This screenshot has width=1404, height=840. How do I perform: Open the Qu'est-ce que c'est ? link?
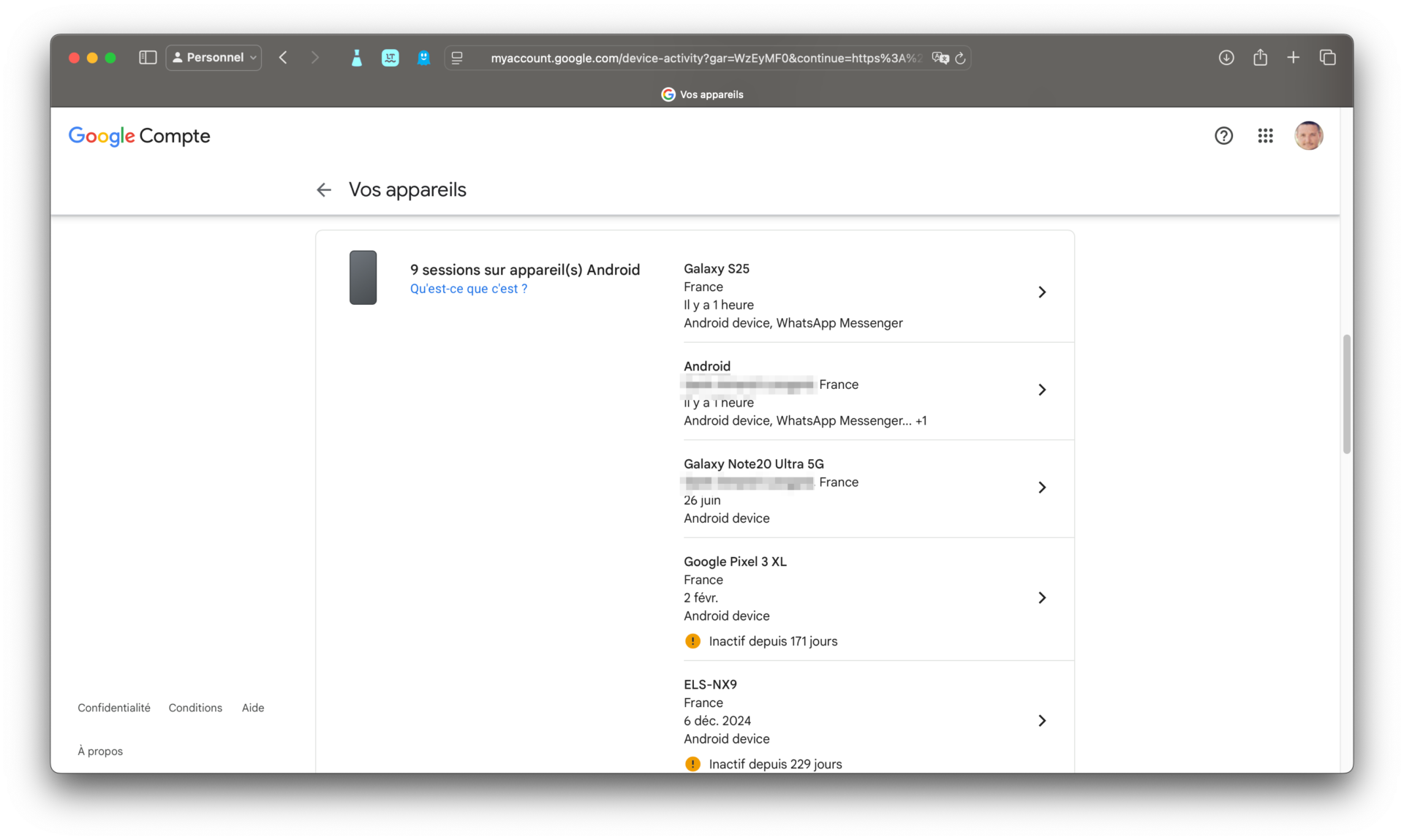468,289
